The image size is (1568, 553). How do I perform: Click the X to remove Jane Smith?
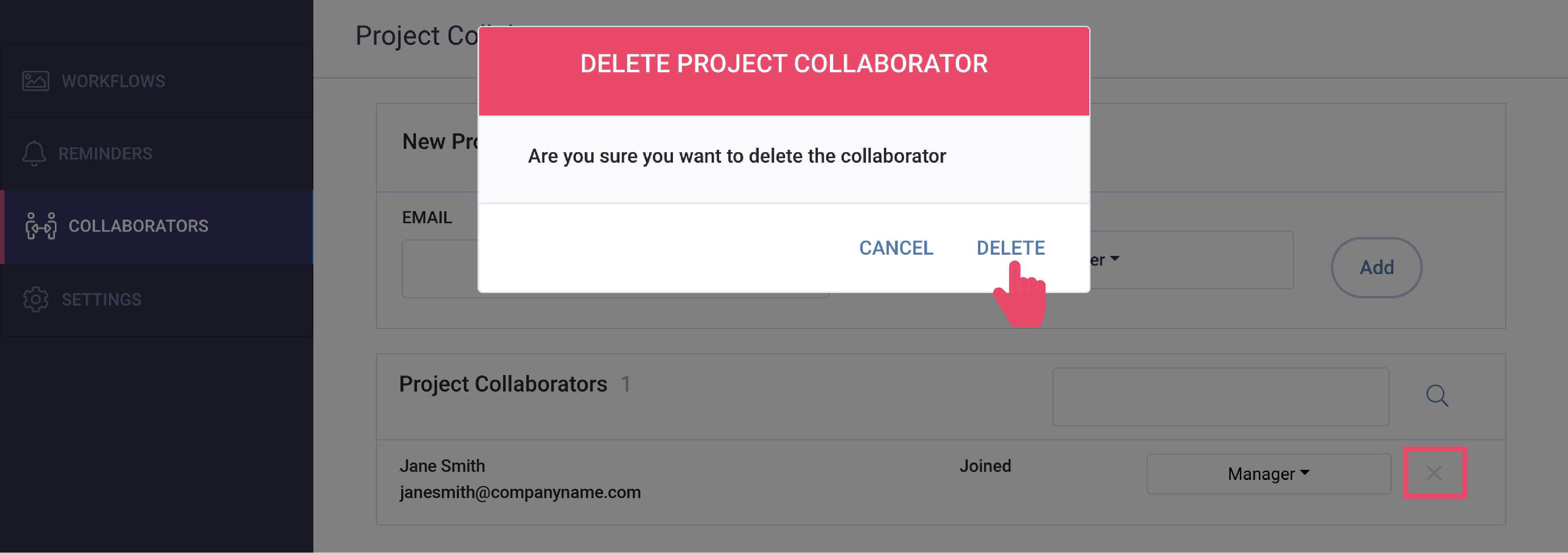(1435, 473)
